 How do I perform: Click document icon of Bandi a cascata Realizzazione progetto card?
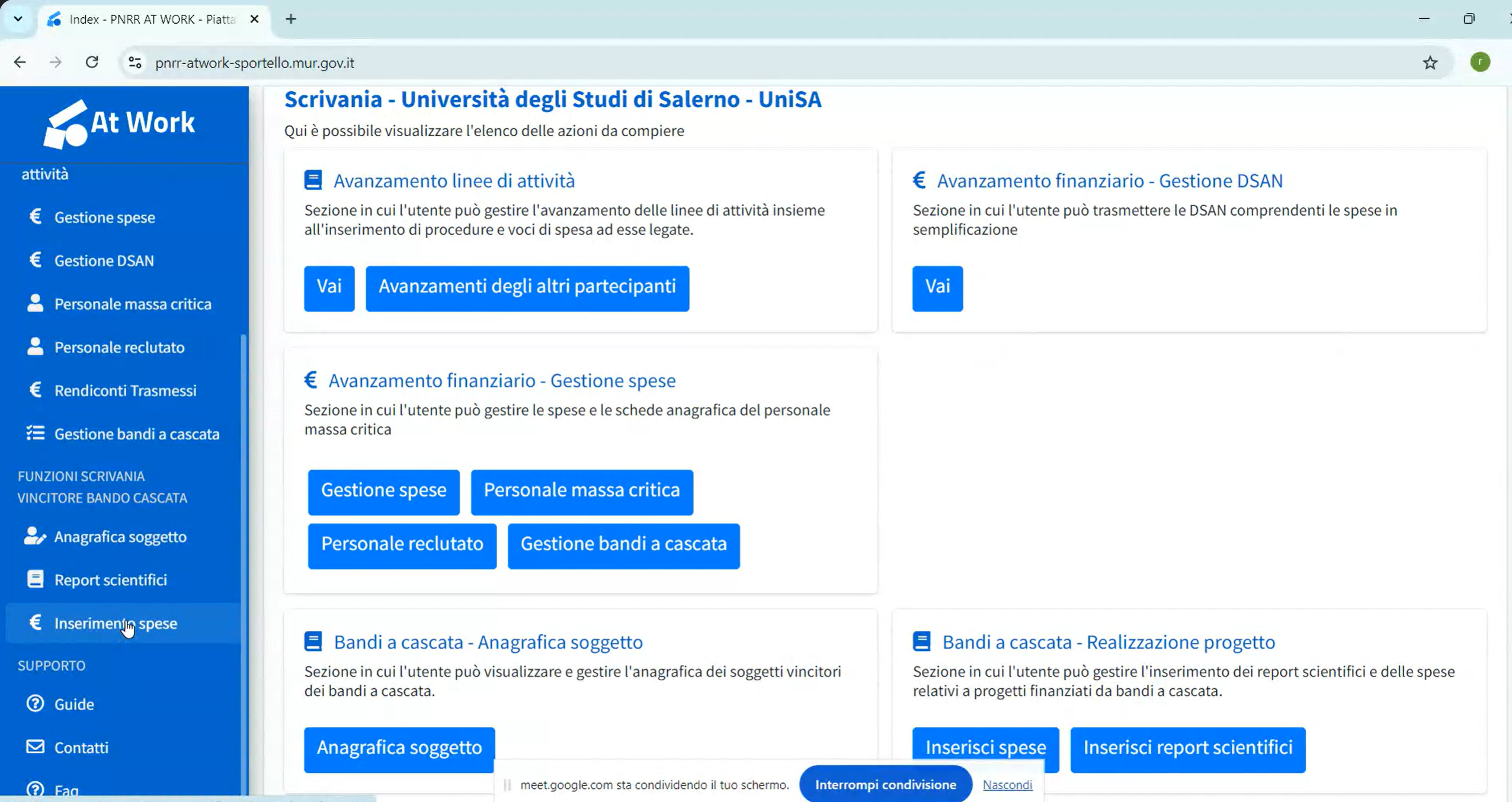tap(922, 641)
